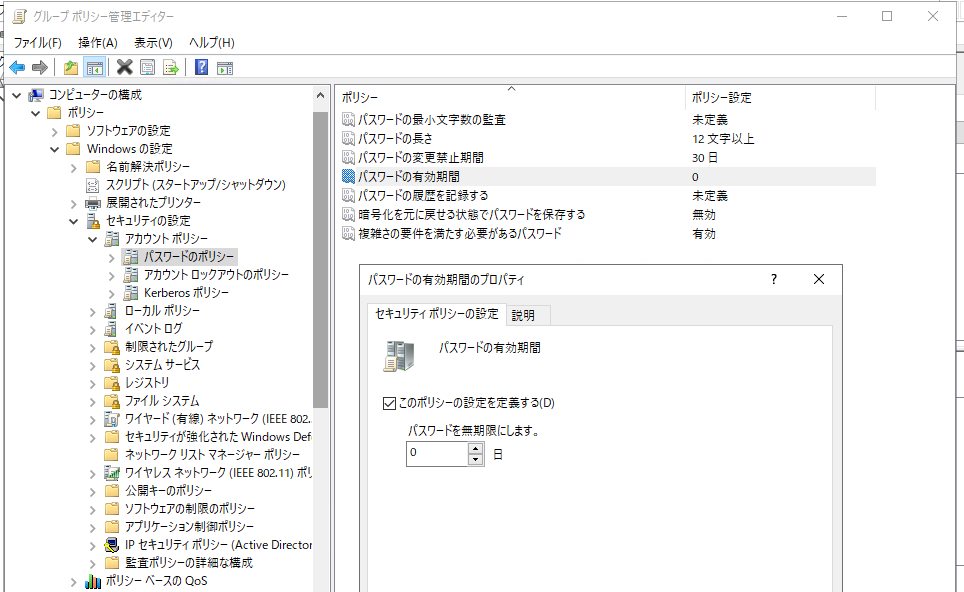
Task: Click the days input field in dialog
Action: pyautogui.click(x=436, y=454)
